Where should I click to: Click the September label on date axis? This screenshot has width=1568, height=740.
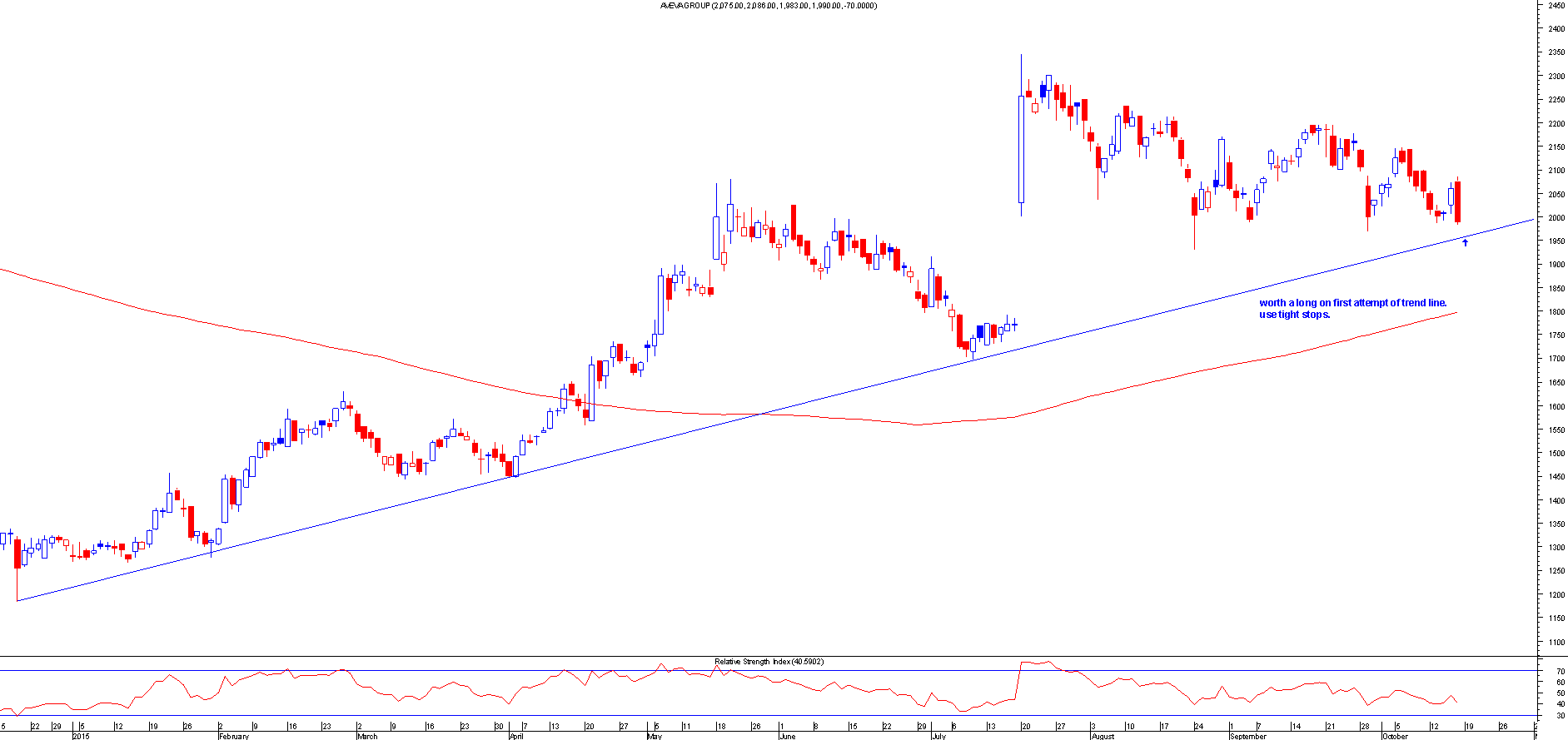click(x=1247, y=737)
